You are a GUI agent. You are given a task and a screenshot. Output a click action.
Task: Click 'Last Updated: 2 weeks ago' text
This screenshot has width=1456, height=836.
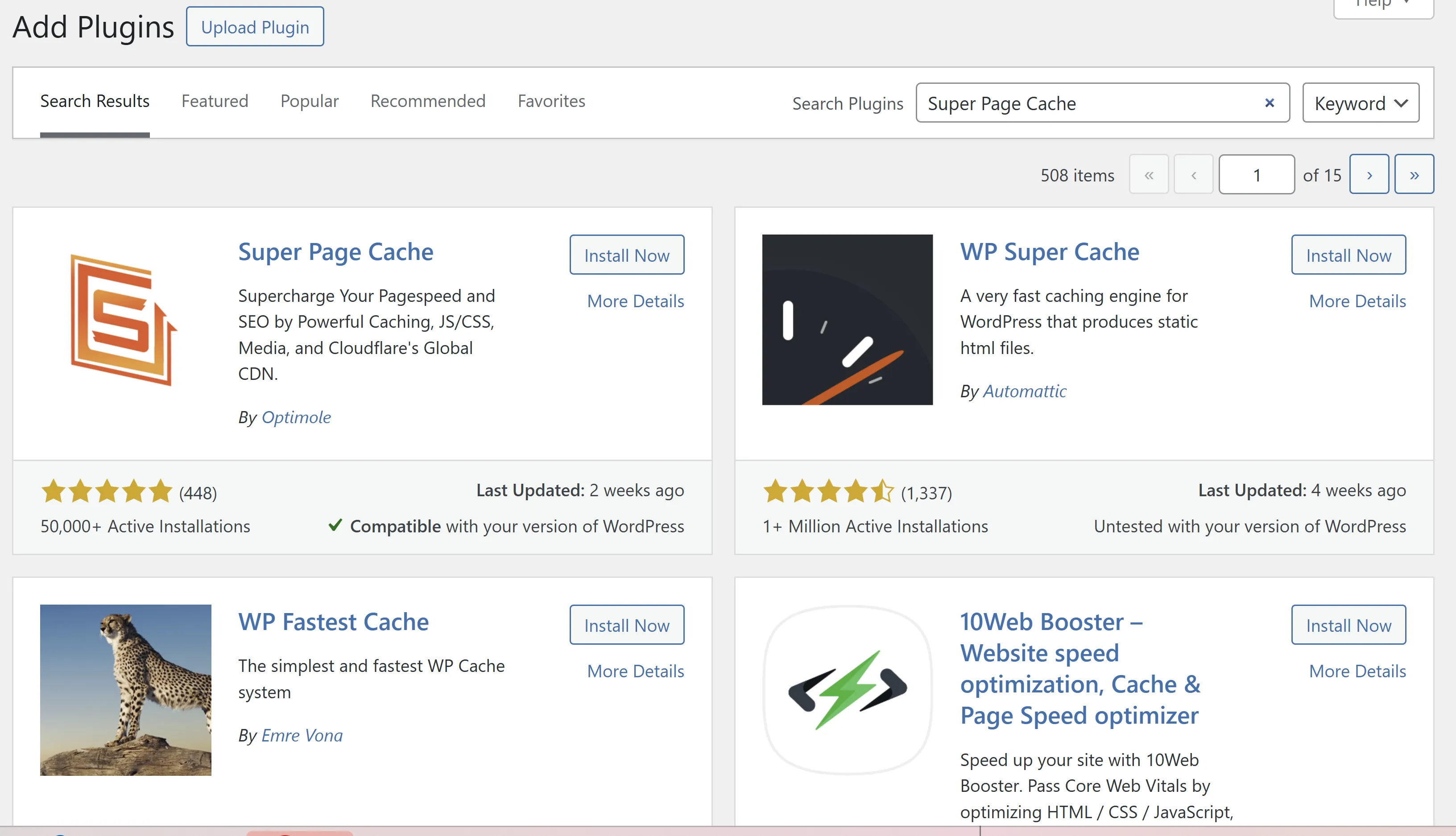click(x=580, y=490)
